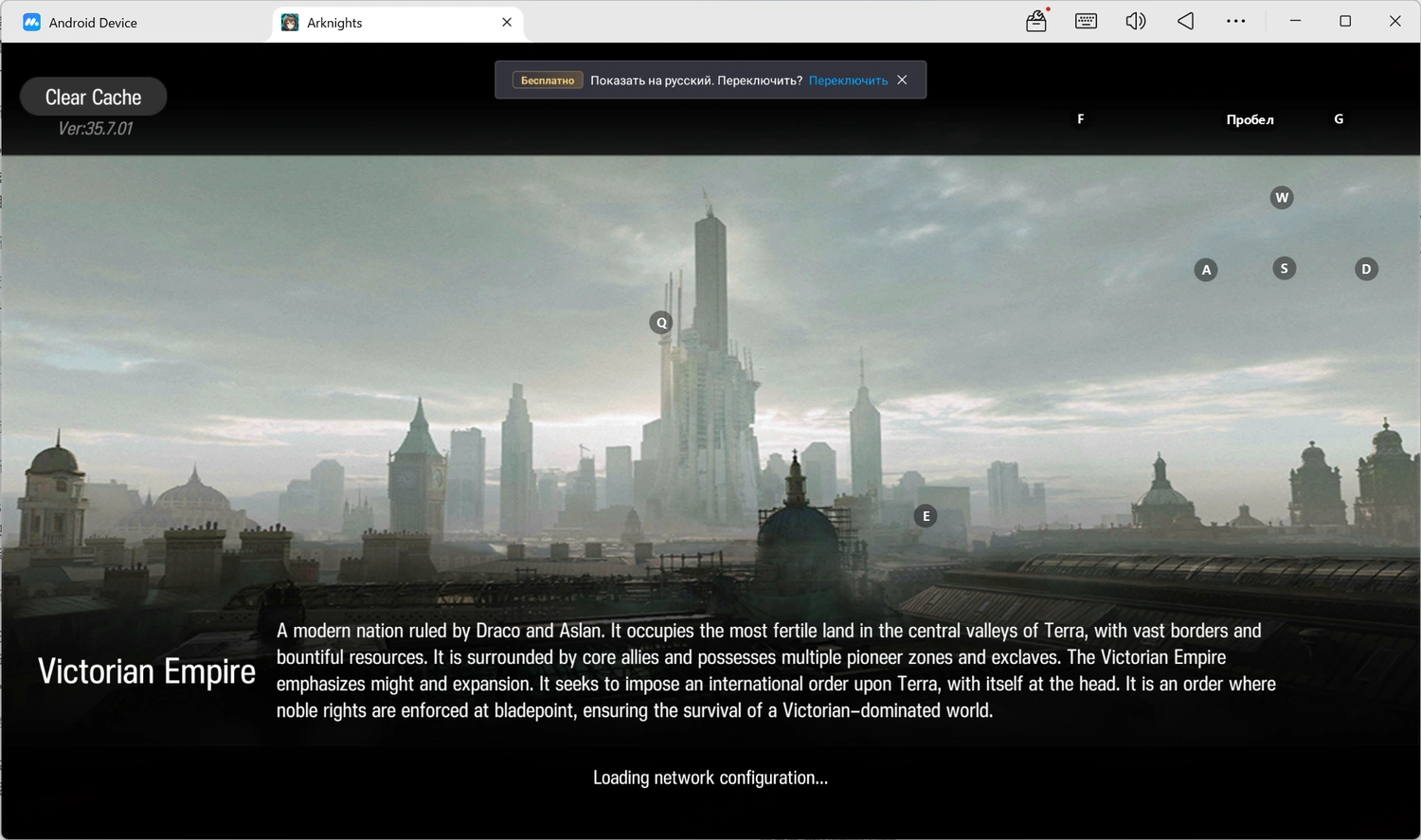Click the D key overlay
This screenshot has height=840, width=1421.
1366,269
